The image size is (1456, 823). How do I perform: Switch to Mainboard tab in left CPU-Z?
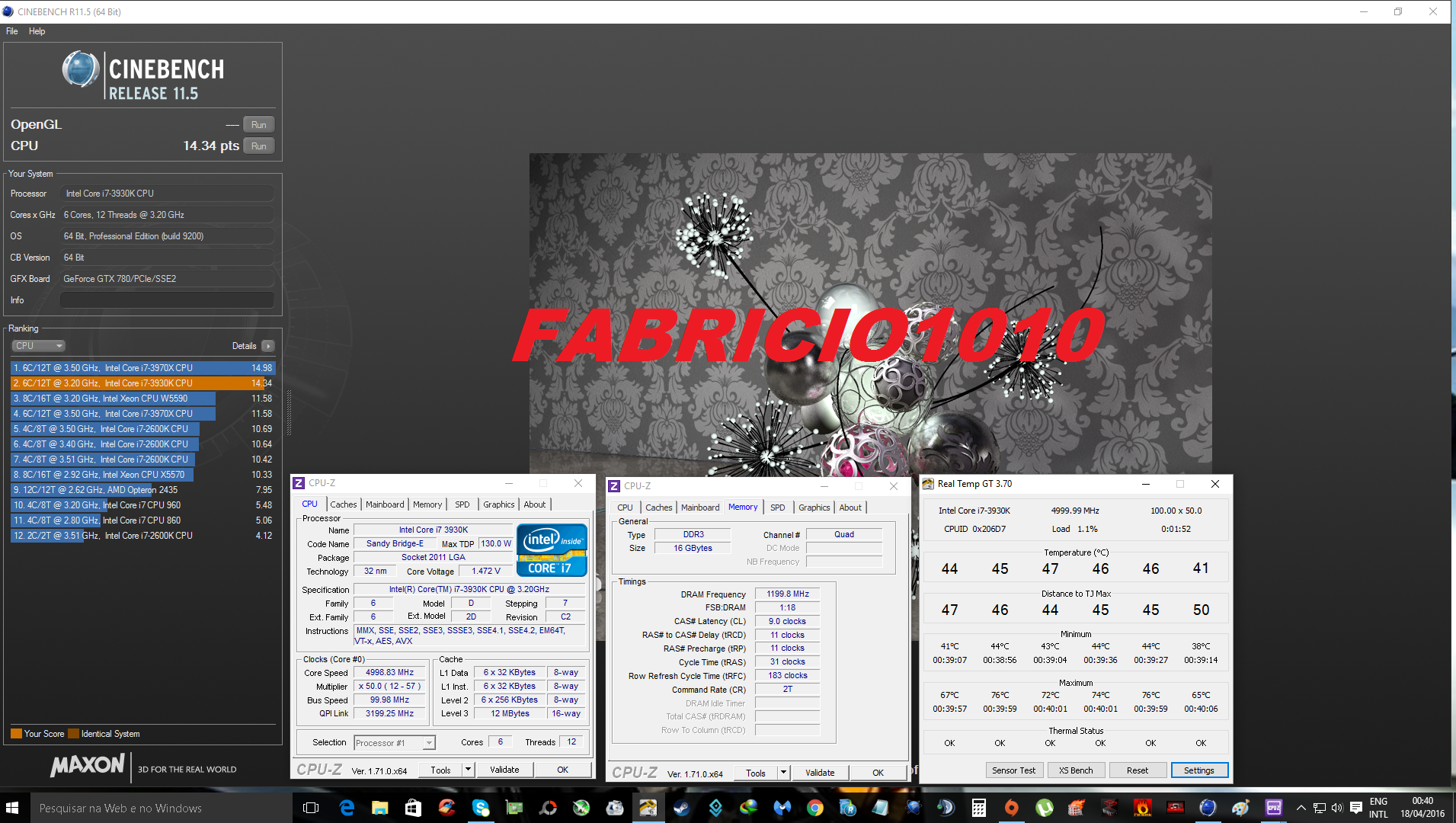(385, 504)
